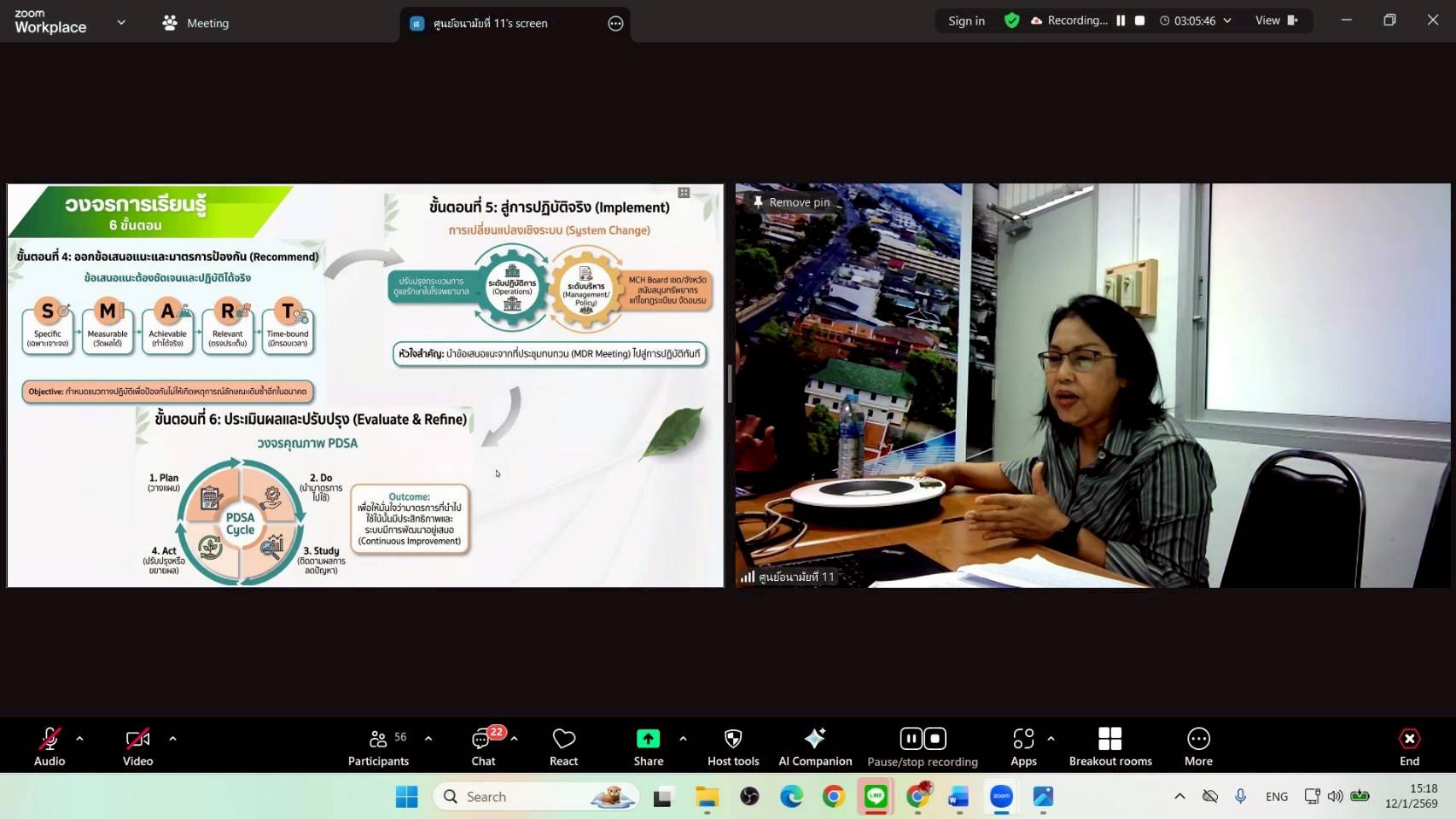The width and height of the screenshot is (1456, 819).
Task: Click the Sign in button
Action: (966, 20)
